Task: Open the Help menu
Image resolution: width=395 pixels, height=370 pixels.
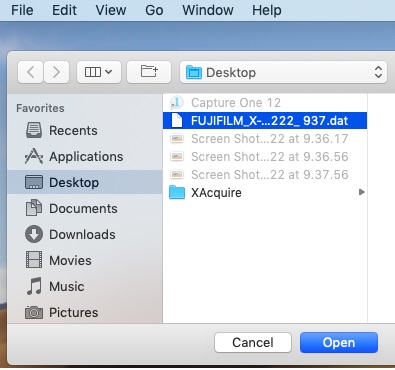Action: click(x=267, y=10)
